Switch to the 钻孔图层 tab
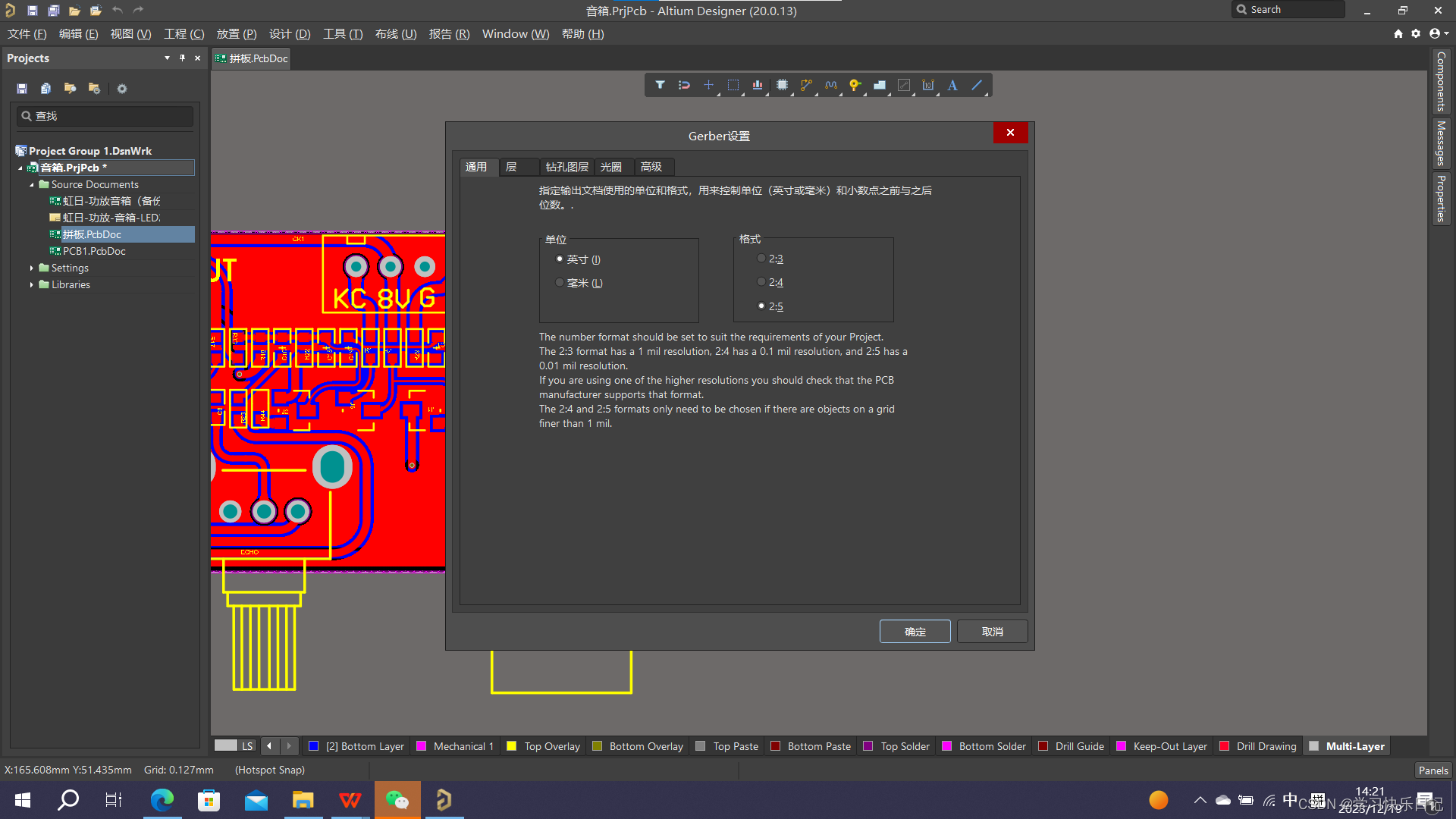 coord(566,167)
